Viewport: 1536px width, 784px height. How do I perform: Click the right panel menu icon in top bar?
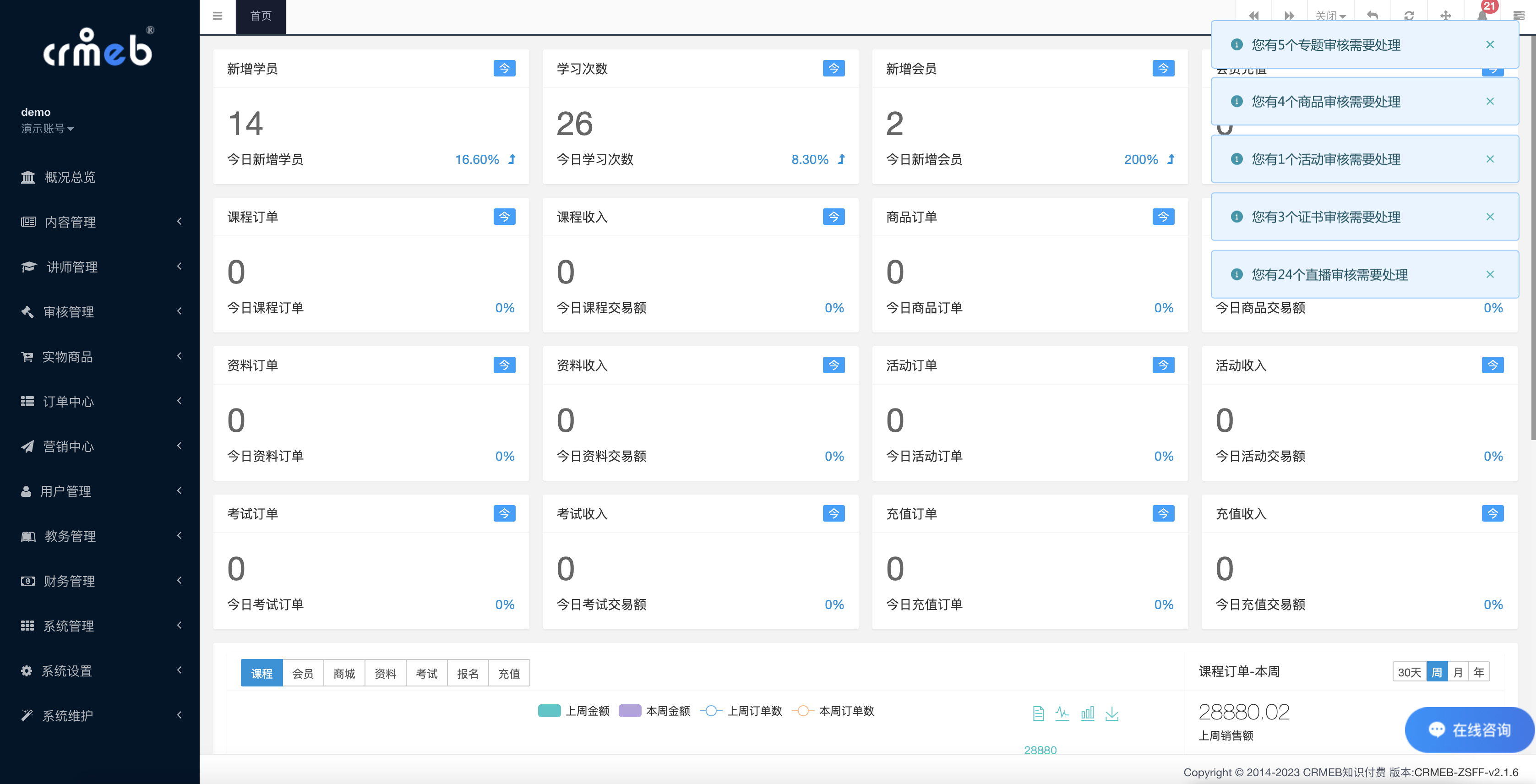(x=1519, y=16)
